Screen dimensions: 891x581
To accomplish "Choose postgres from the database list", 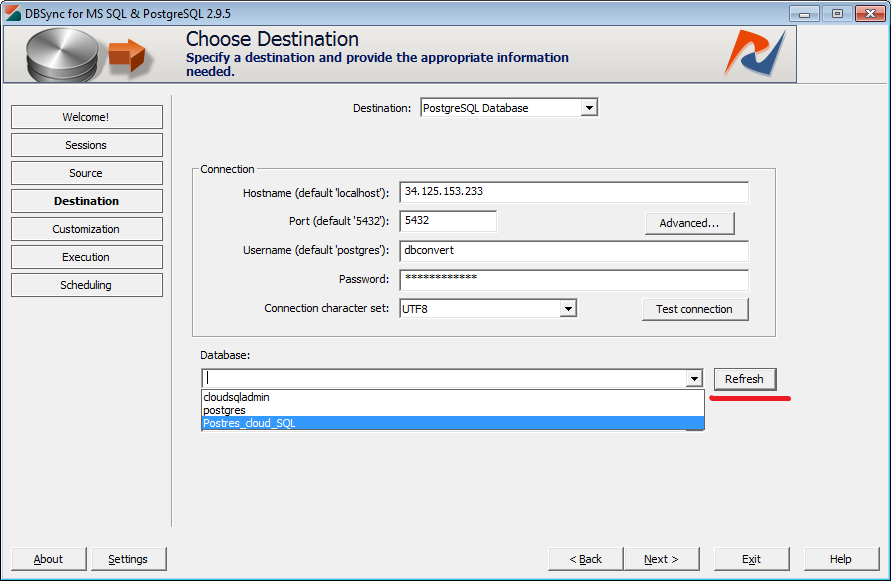I will pos(453,410).
